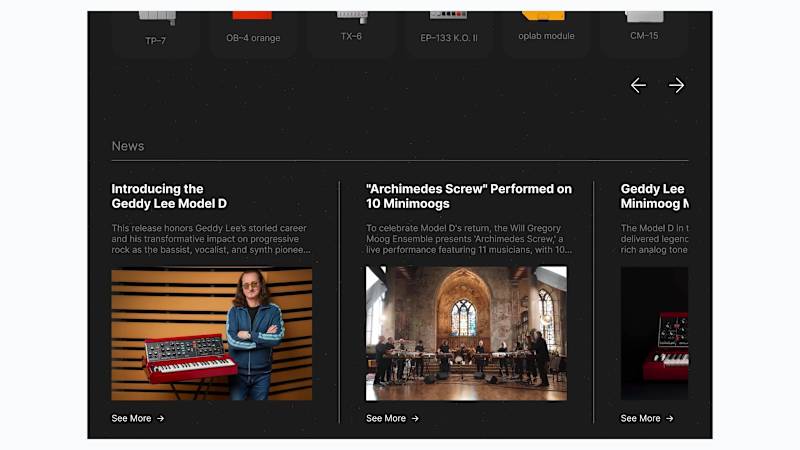This screenshot has height=450, width=800.
Task: Open the OB-4 orange product card
Action: click(x=253, y=34)
